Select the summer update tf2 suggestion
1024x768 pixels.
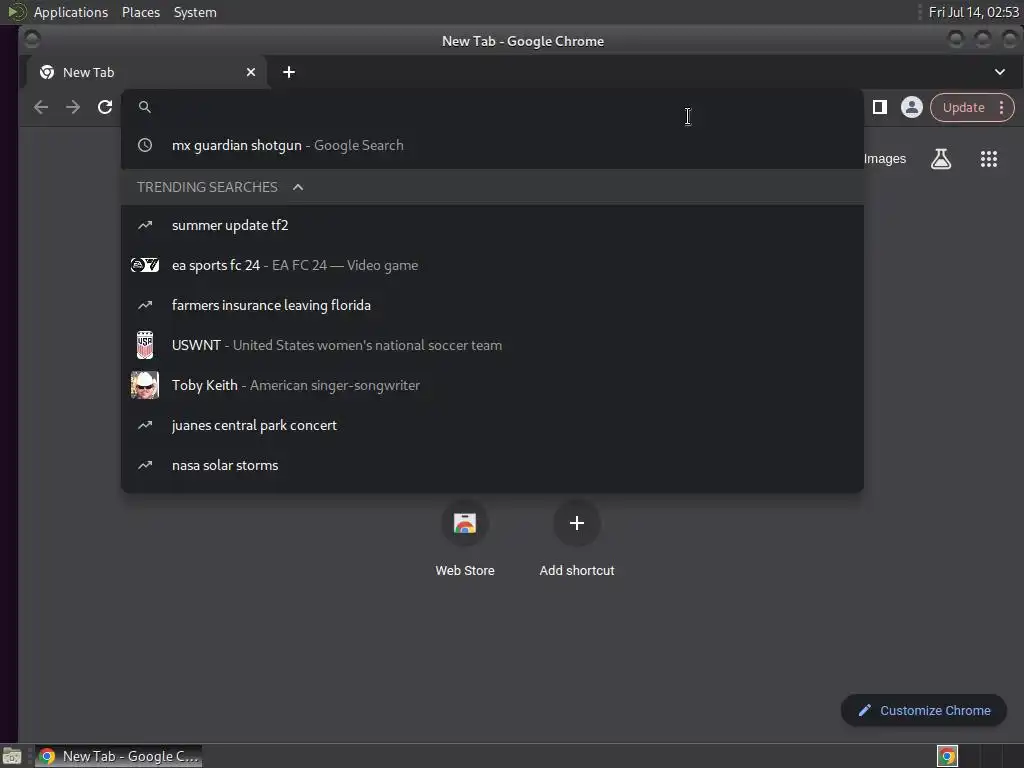point(492,225)
